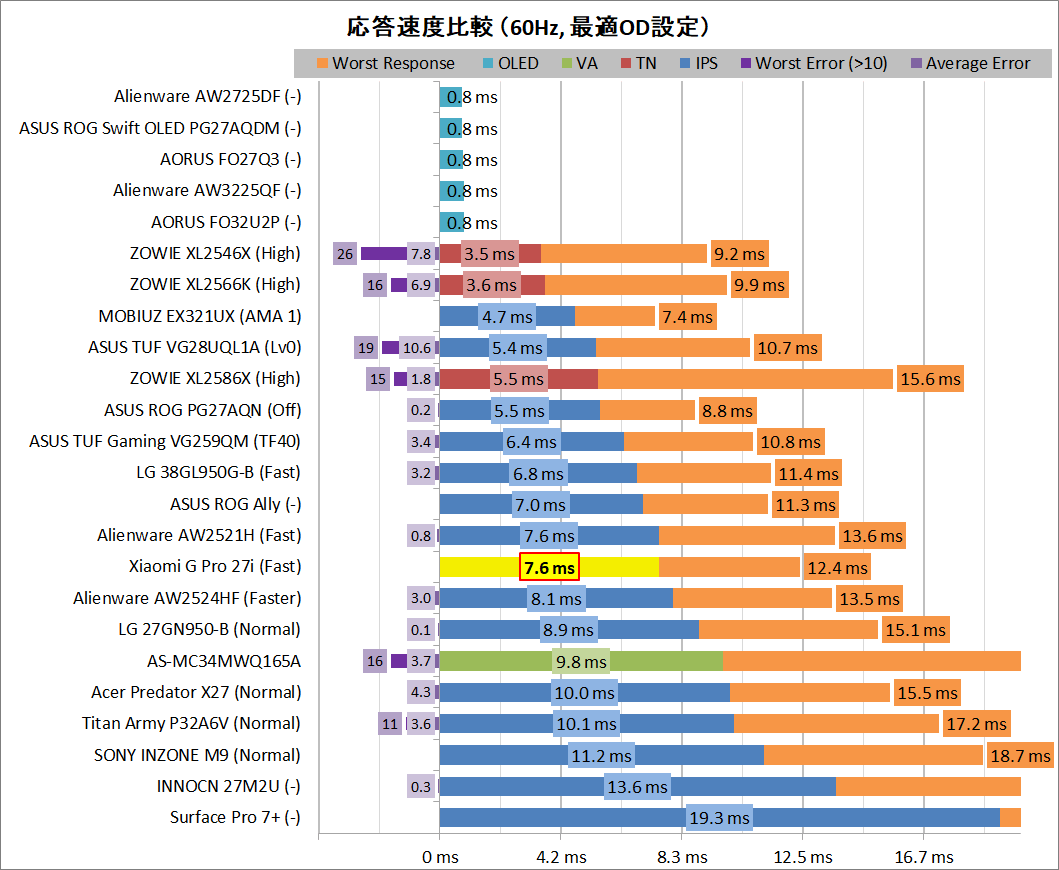Click the 16.7 ms axis label
Image resolution: width=1059 pixels, height=870 pixels.
click(x=924, y=857)
